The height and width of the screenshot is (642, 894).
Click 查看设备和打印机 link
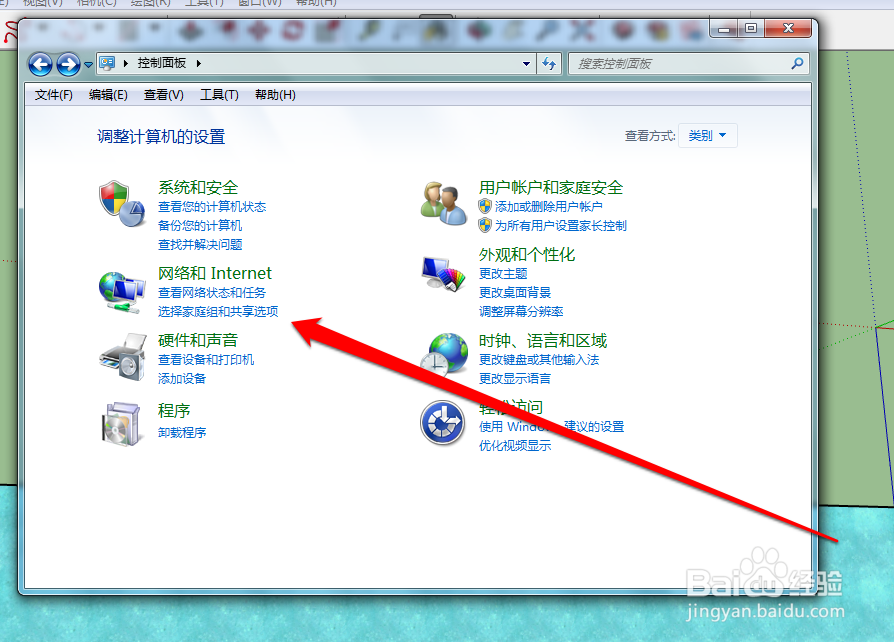coord(206,360)
